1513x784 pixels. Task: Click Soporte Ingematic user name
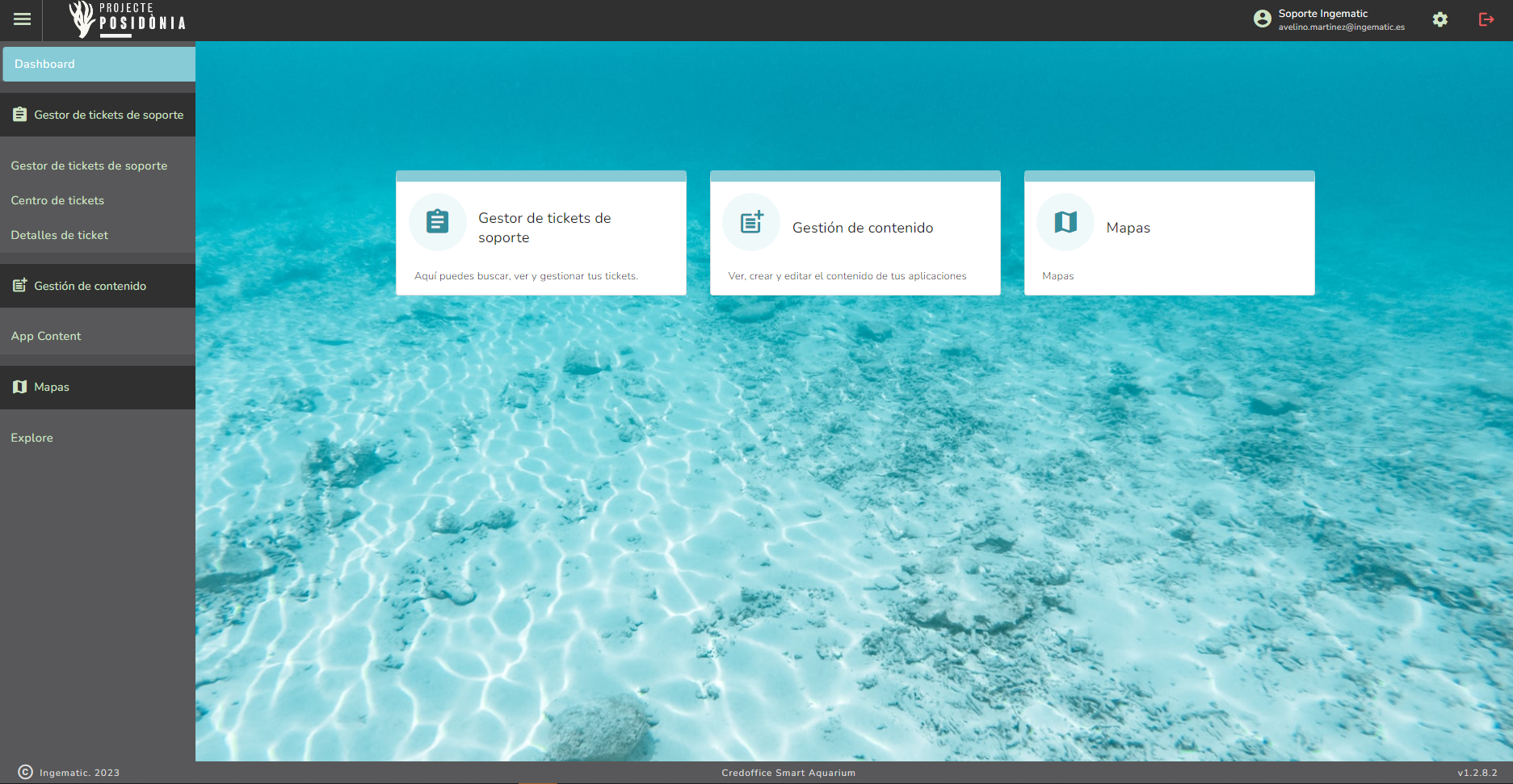pos(1322,14)
